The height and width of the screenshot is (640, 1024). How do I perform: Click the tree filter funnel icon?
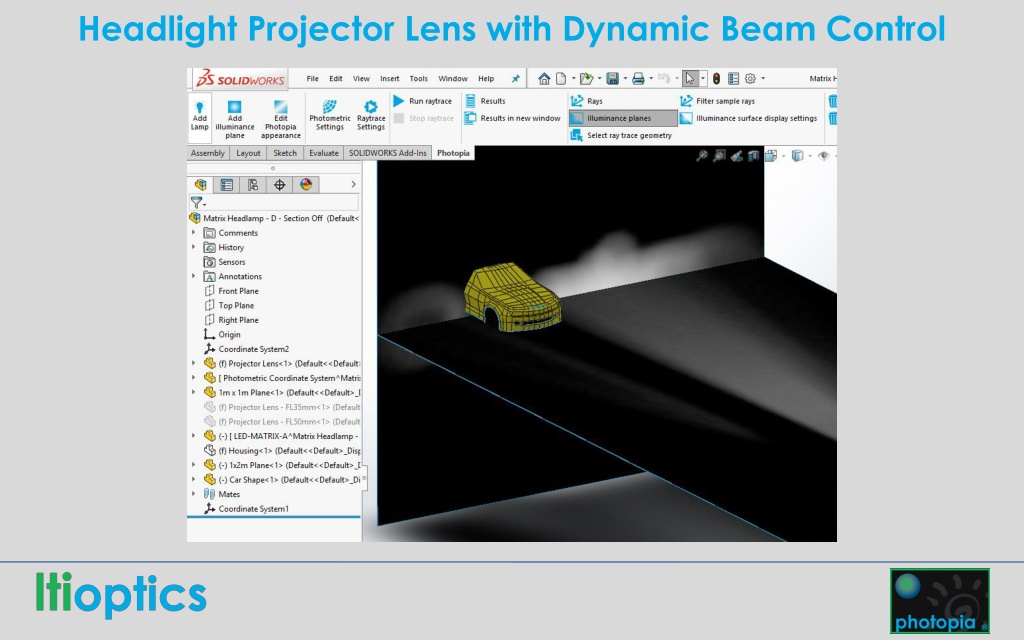point(197,202)
